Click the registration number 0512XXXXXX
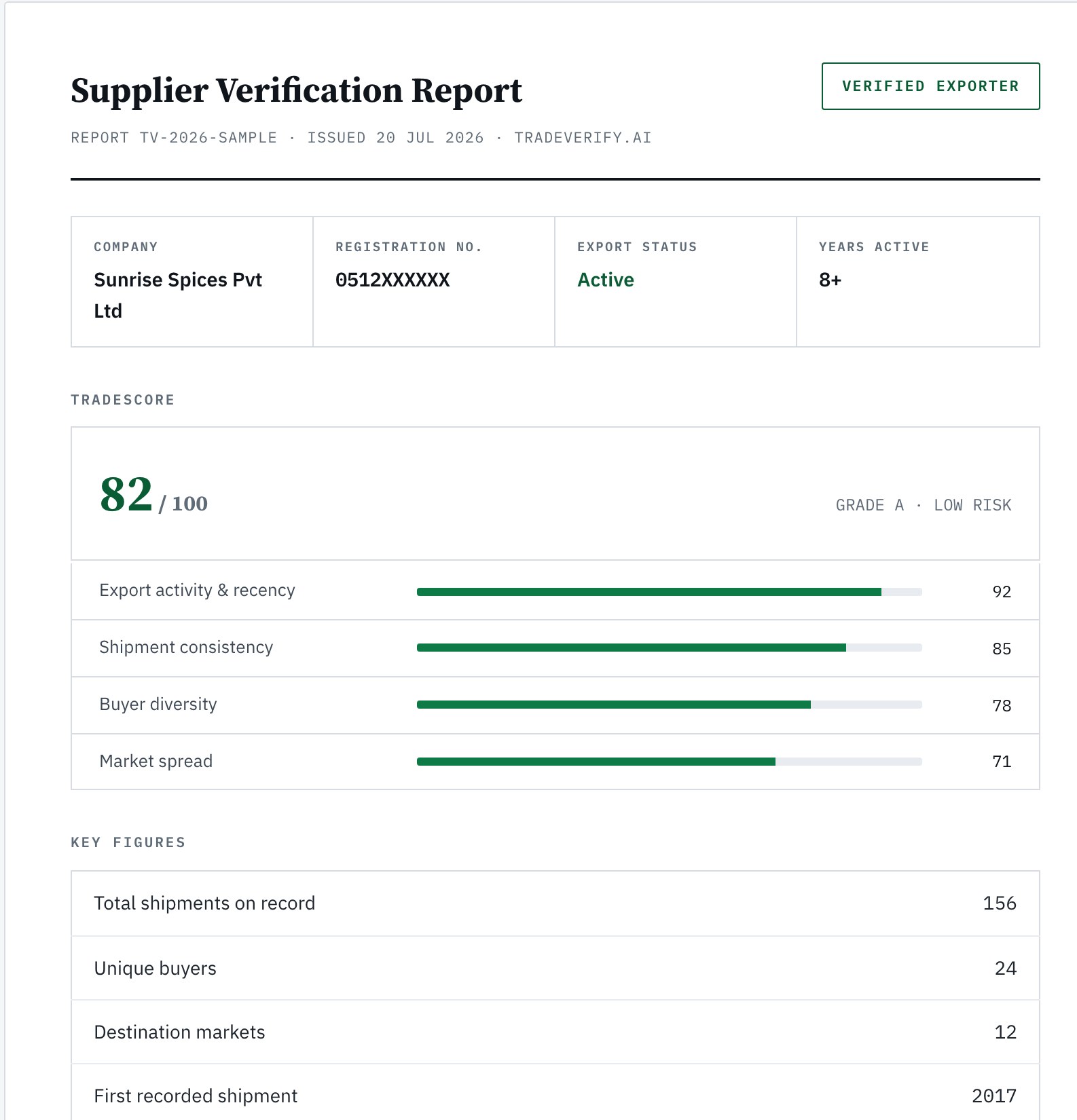The height and width of the screenshot is (1120, 1077). pos(393,280)
